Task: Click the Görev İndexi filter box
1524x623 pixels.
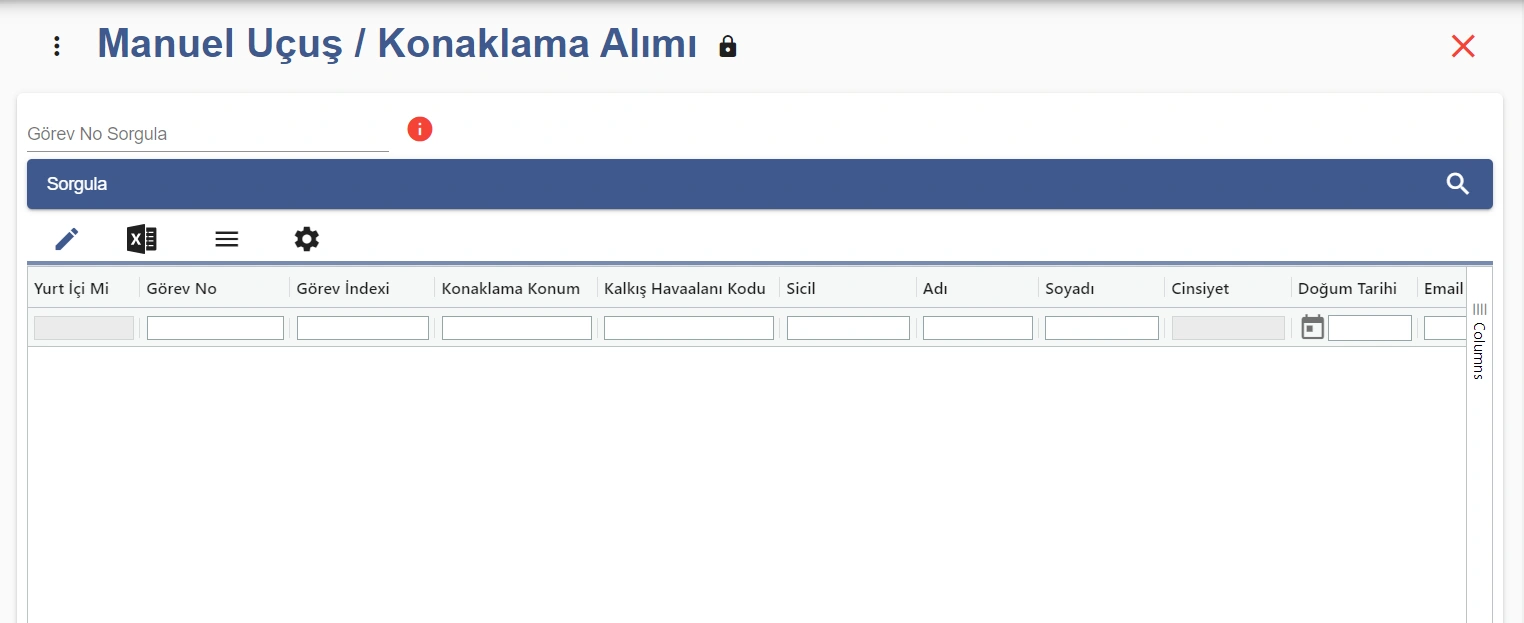Action: pos(363,328)
